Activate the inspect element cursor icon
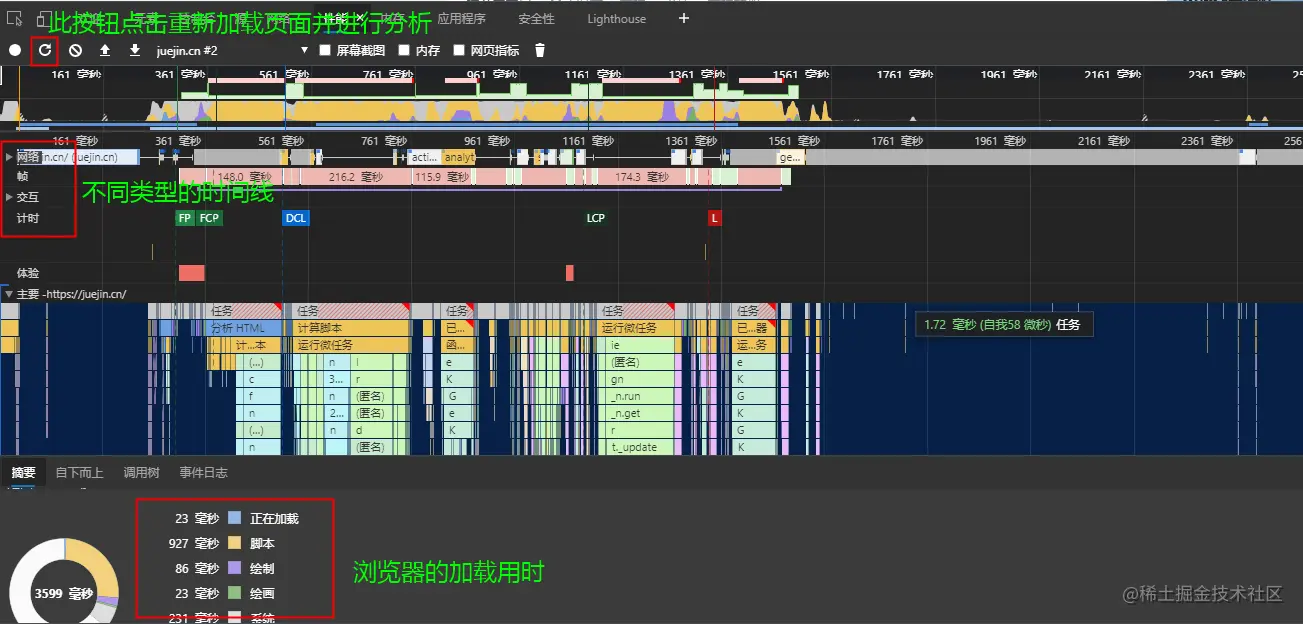This screenshot has width=1303, height=624. (x=14, y=19)
